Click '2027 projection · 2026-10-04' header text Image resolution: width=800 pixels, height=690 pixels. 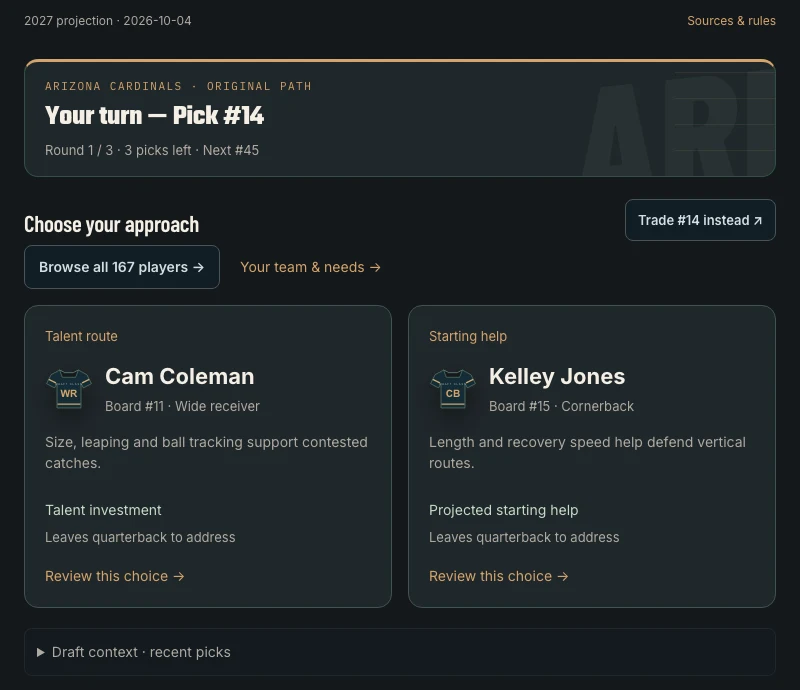coord(108,21)
